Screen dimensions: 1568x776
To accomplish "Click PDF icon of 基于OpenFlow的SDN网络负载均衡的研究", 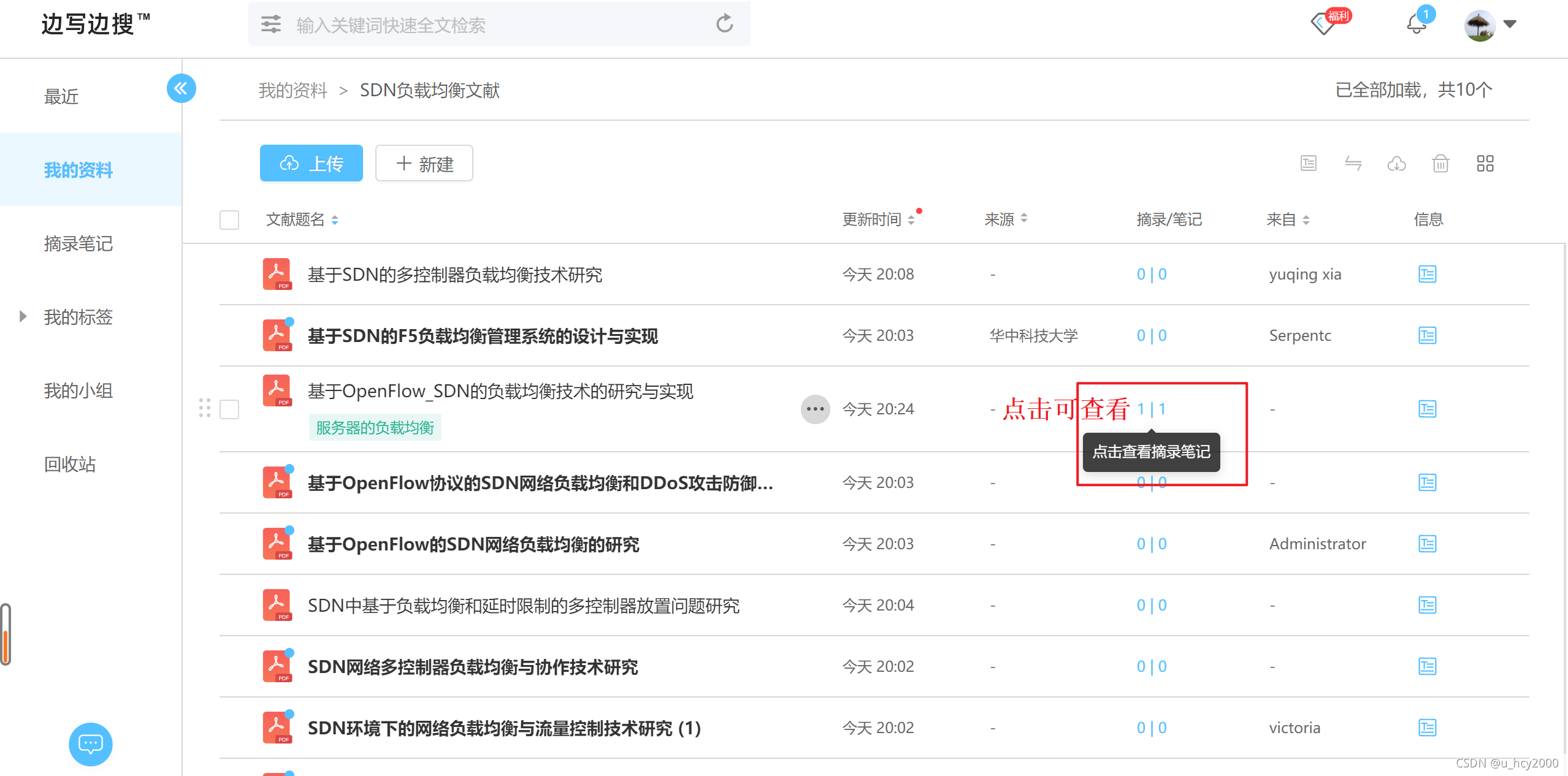I will pyautogui.click(x=277, y=544).
